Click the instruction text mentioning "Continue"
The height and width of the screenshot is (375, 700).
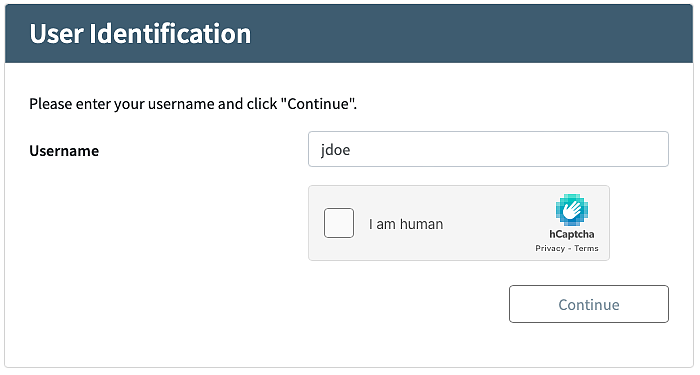[x=193, y=104]
